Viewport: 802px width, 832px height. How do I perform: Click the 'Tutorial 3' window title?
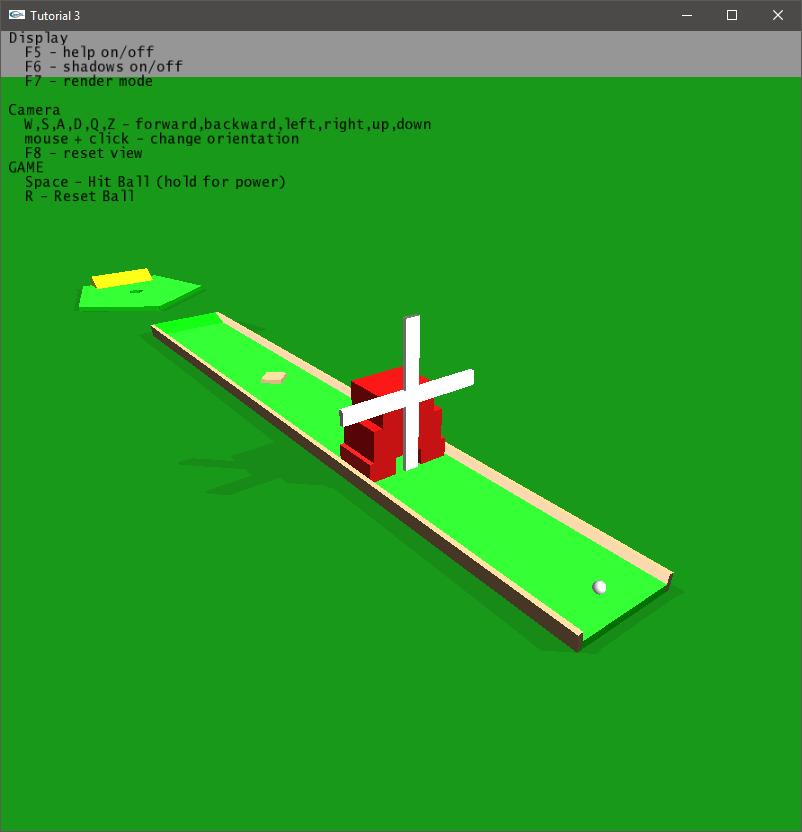coord(55,15)
